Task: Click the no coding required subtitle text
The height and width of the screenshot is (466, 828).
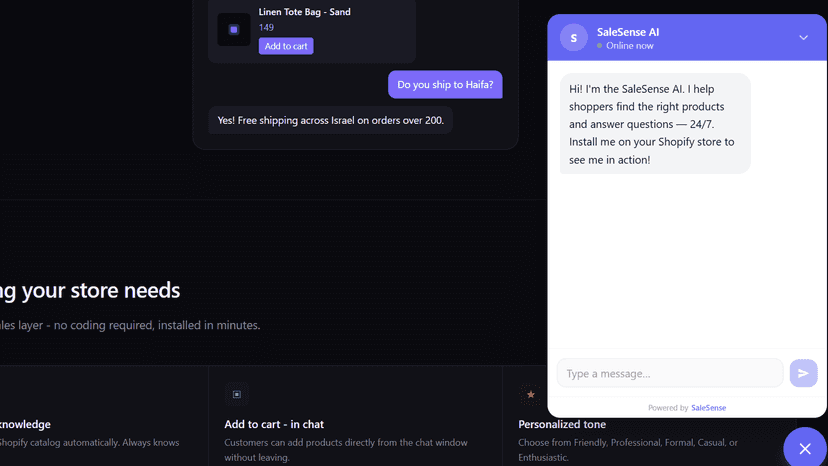Action: click(130, 325)
